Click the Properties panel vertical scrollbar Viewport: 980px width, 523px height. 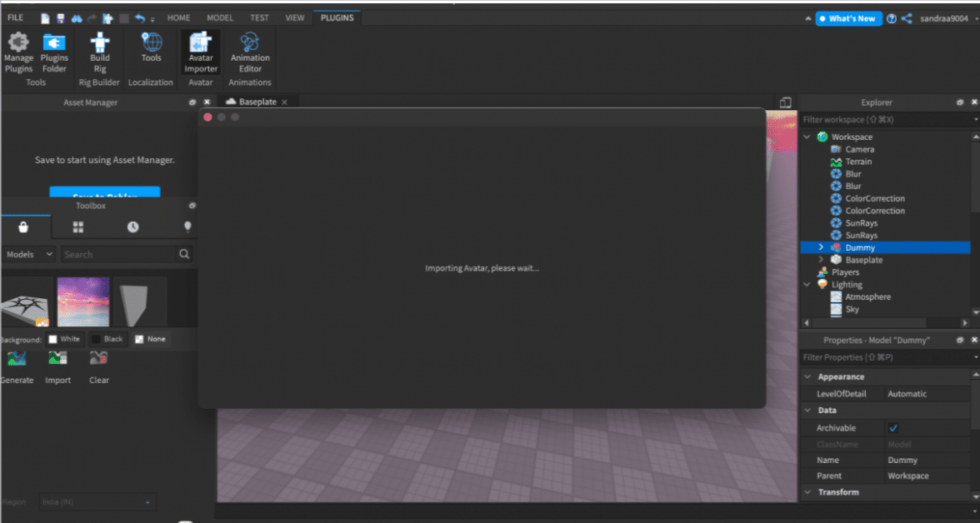point(976,404)
